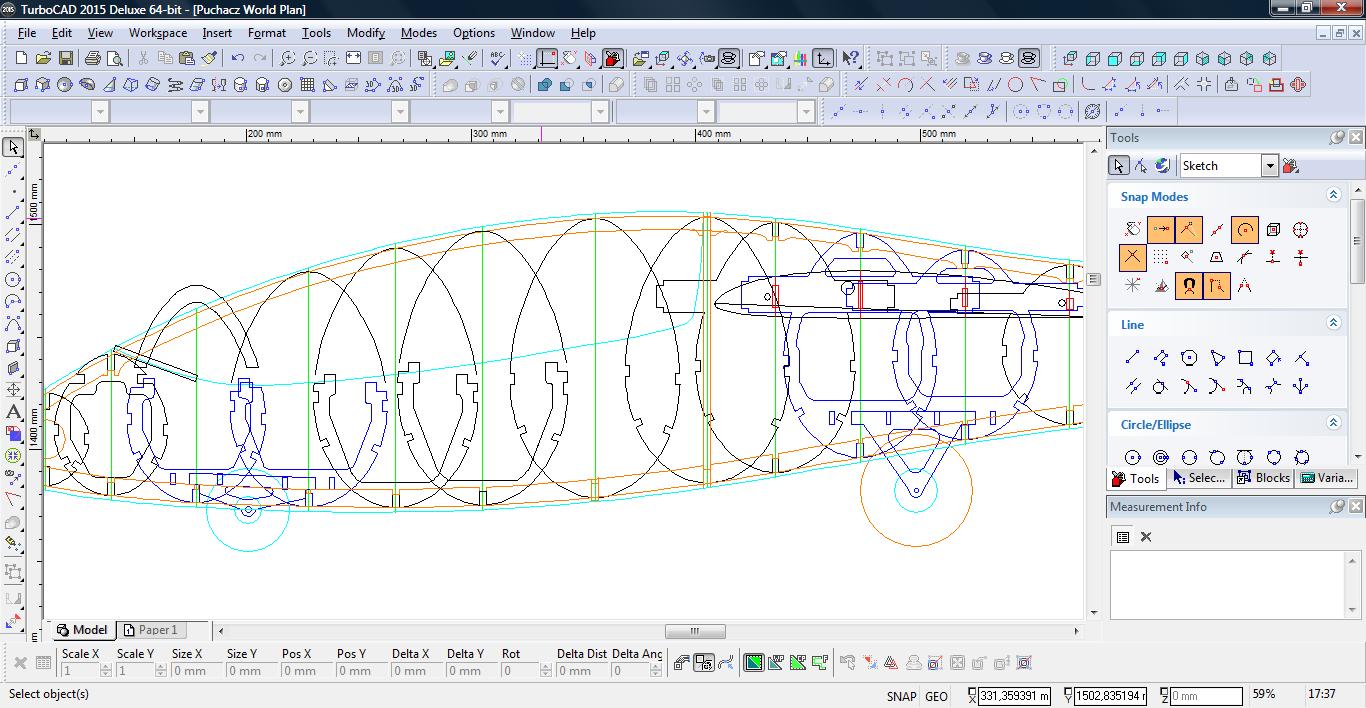
Task: Open the Modify menu
Action: pos(365,33)
